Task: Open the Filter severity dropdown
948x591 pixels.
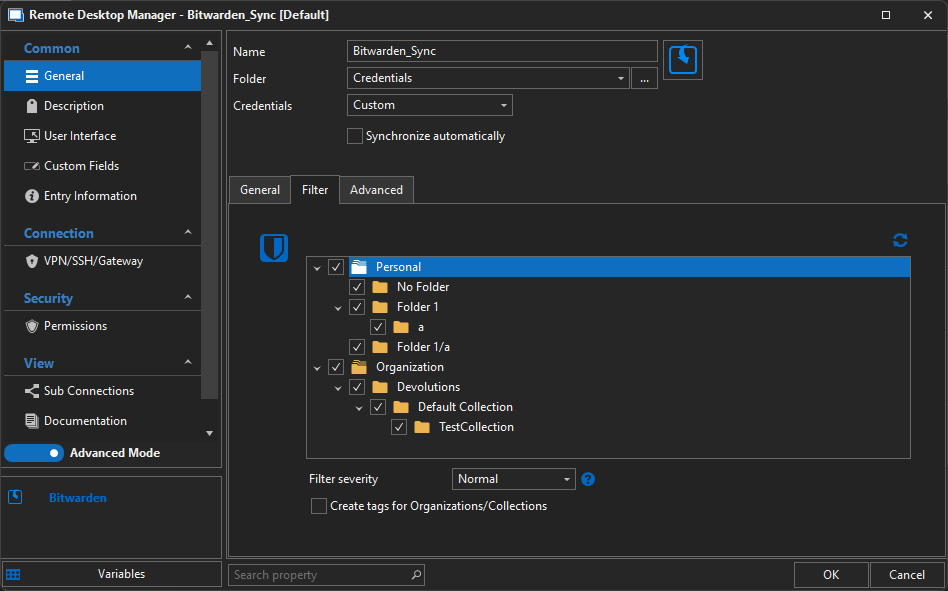Action: tap(514, 479)
